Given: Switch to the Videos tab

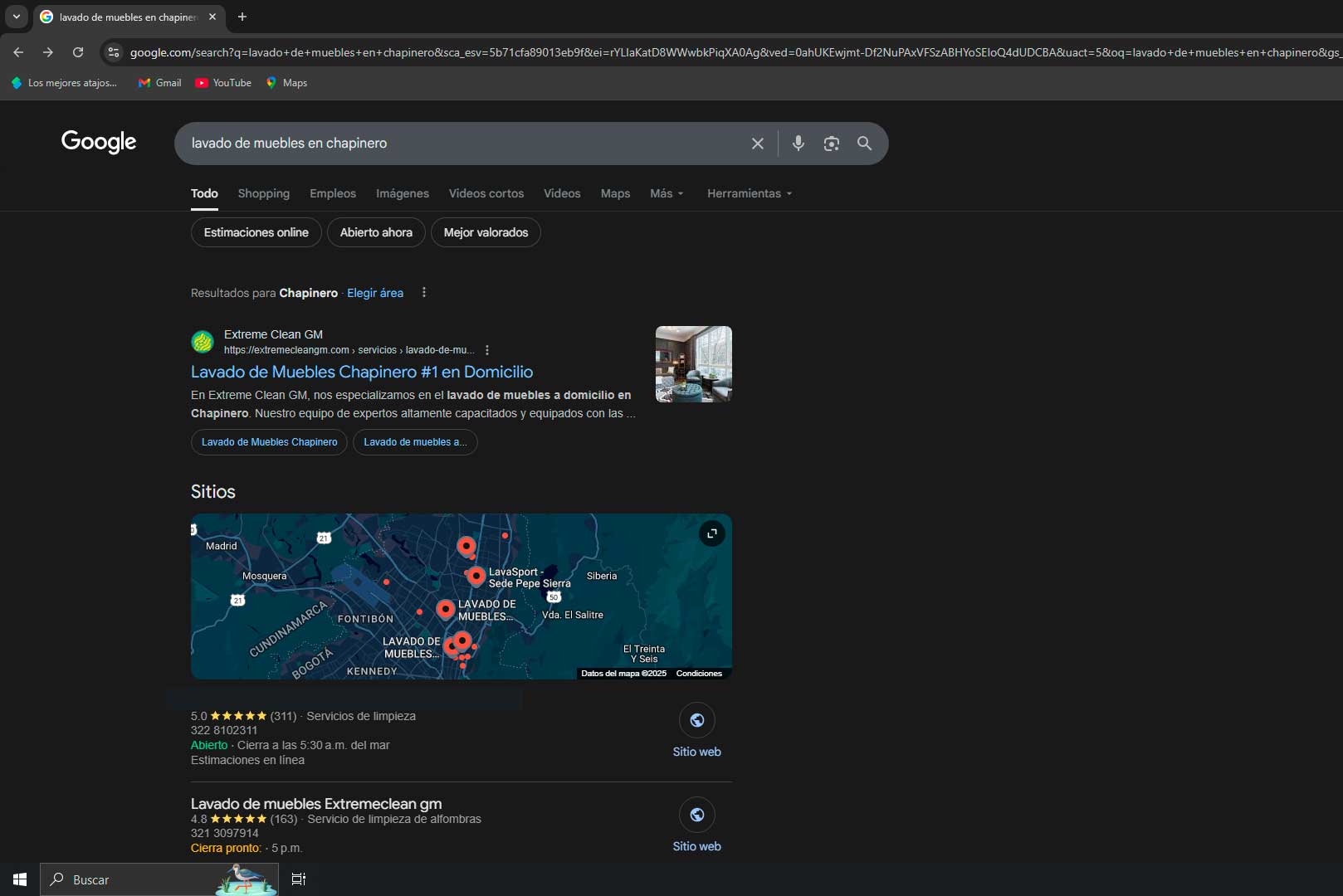Looking at the screenshot, I should (562, 193).
